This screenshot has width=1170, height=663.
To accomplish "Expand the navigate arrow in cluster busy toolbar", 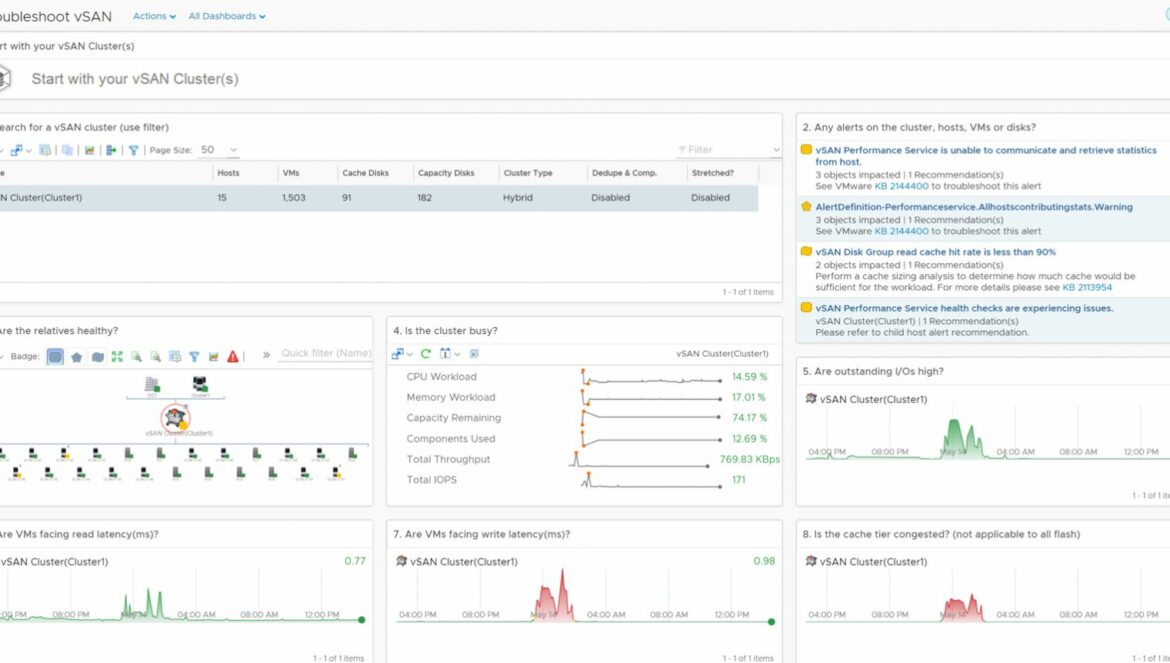I will tap(410, 355).
